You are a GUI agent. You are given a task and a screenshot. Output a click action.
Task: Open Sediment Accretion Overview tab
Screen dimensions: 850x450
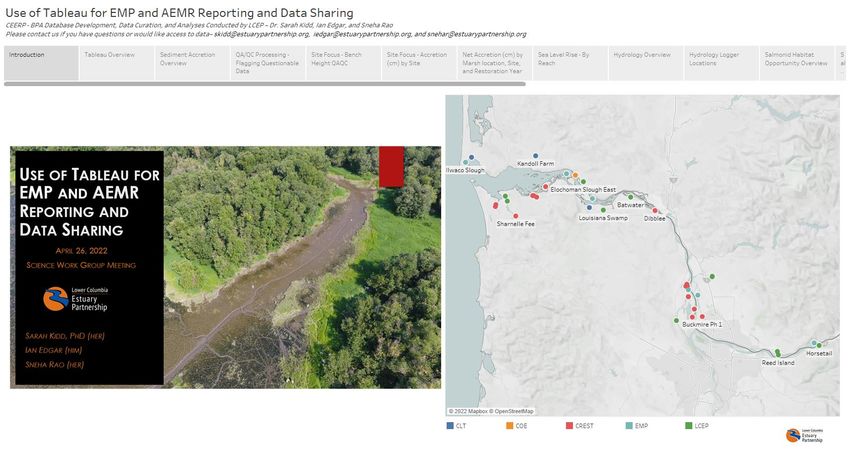[x=192, y=63]
